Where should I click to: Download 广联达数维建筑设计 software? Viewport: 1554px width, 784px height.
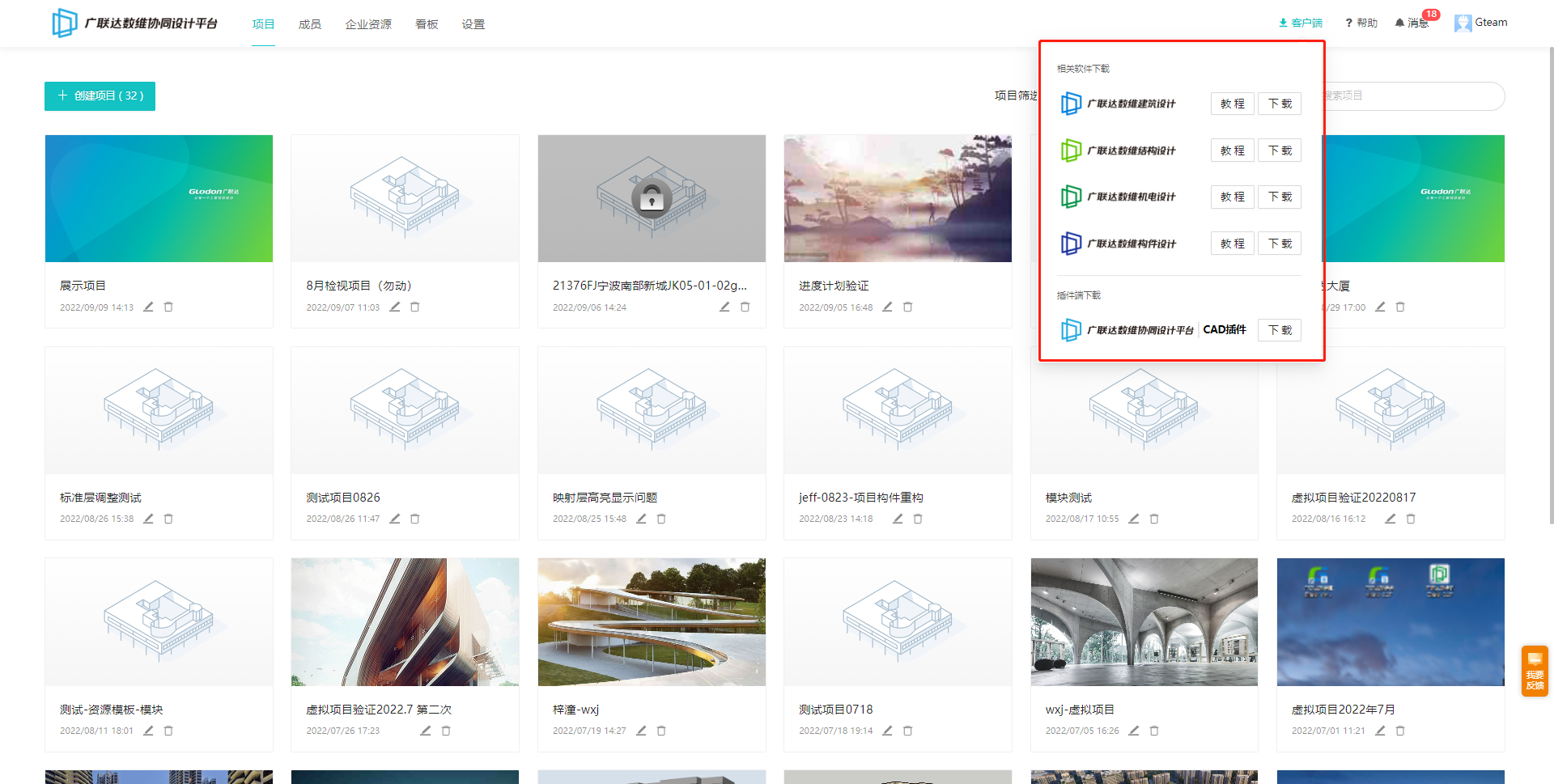coord(1280,104)
